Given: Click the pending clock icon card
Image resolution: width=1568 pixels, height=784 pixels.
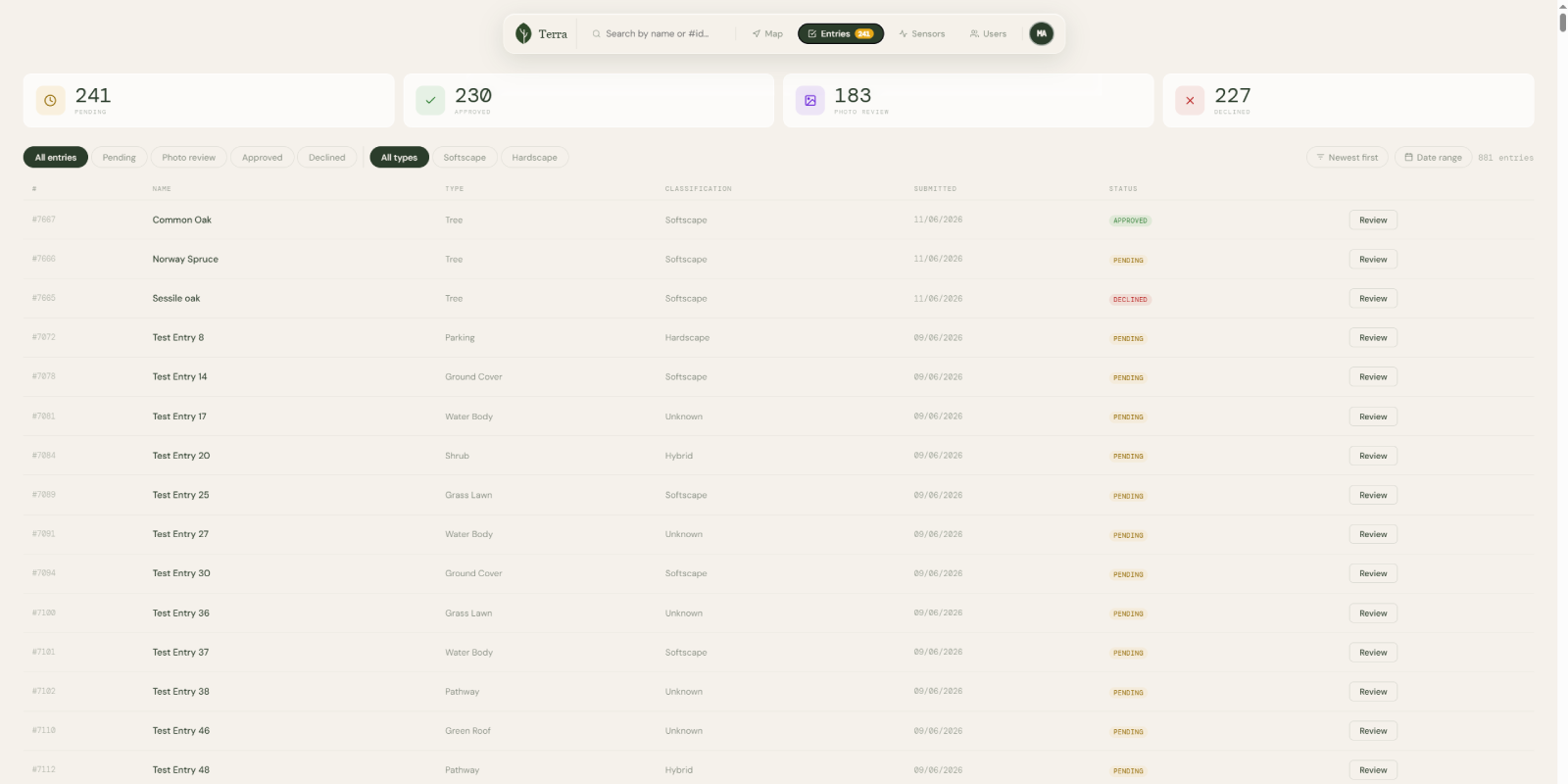Looking at the screenshot, I should (50, 100).
